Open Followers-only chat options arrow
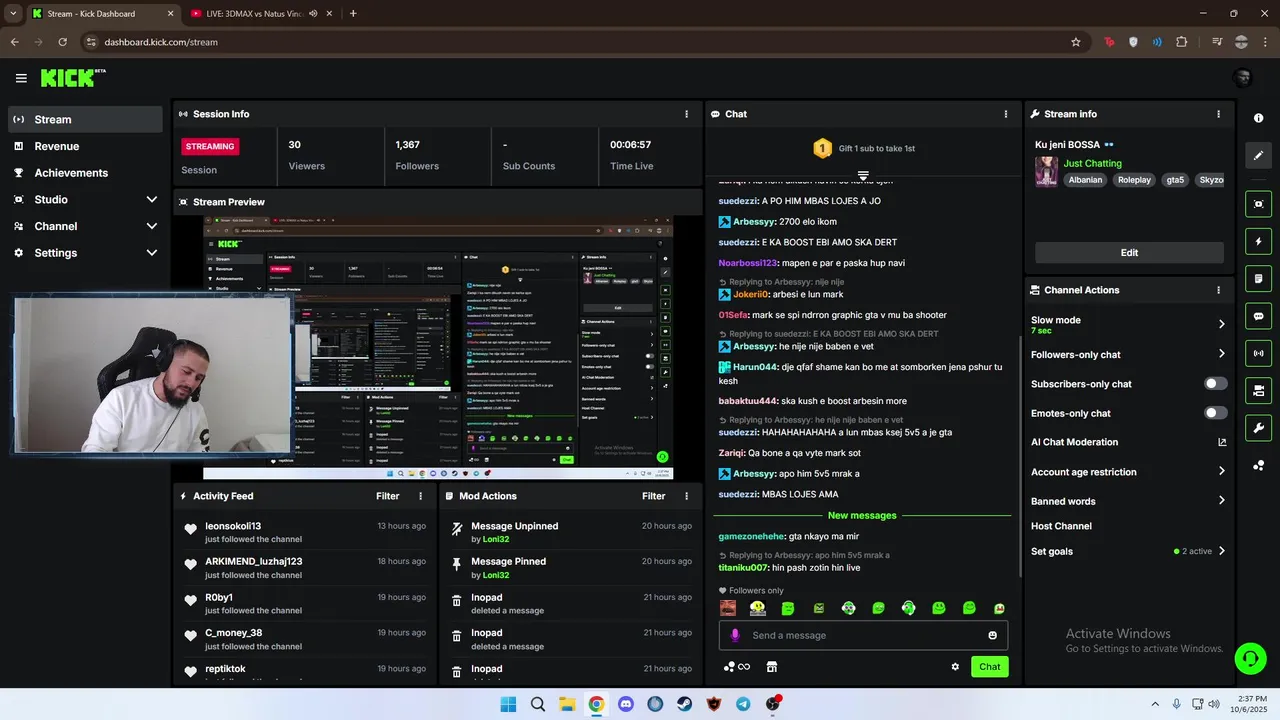Image resolution: width=1280 pixels, height=720 pixels. (x=1221, y=354)
